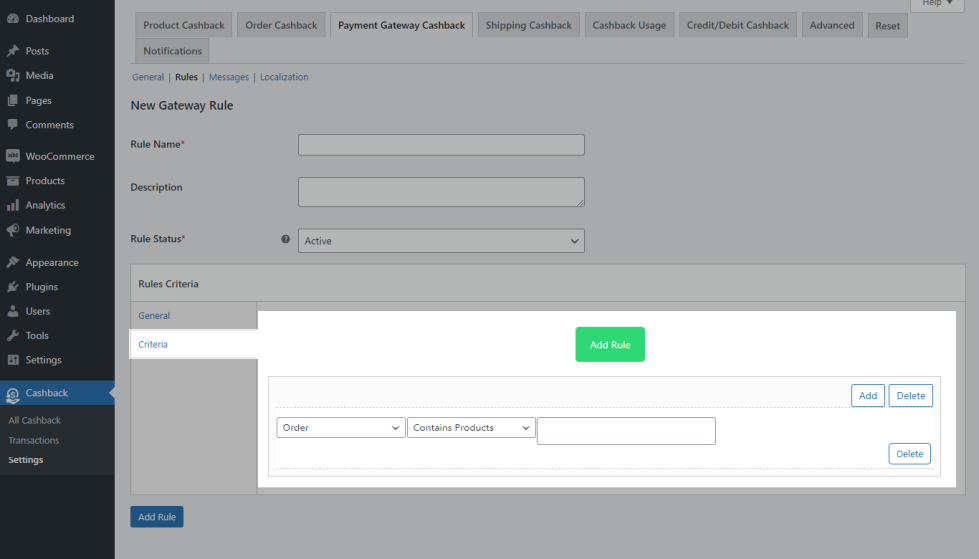This screenshot has height=559, width=979.
Task: Expand the Help panel at top
Action: click(x=937, y=4)
